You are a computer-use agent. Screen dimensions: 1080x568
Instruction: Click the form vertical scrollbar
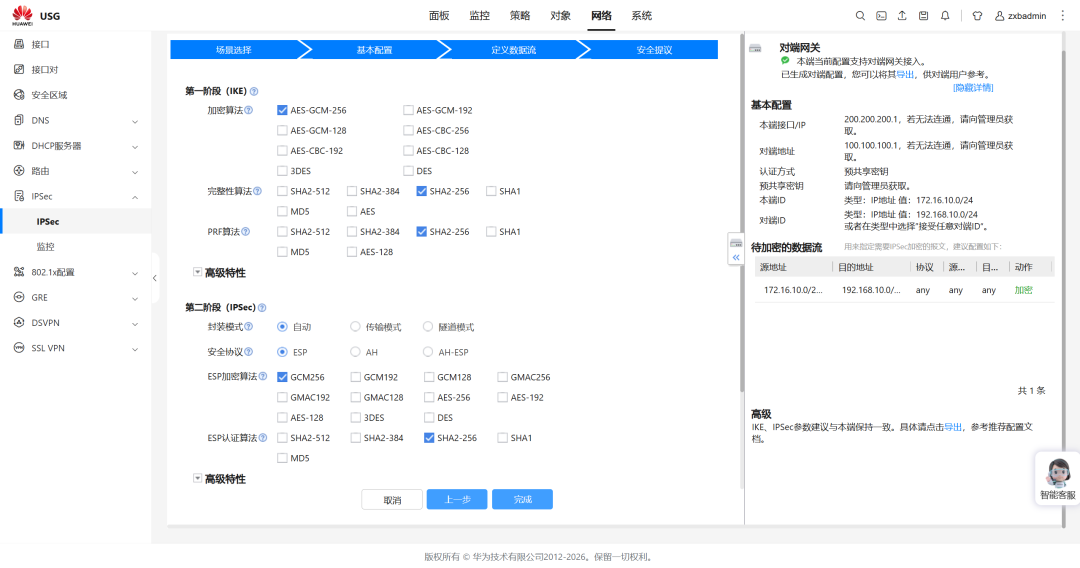point(742,213)
